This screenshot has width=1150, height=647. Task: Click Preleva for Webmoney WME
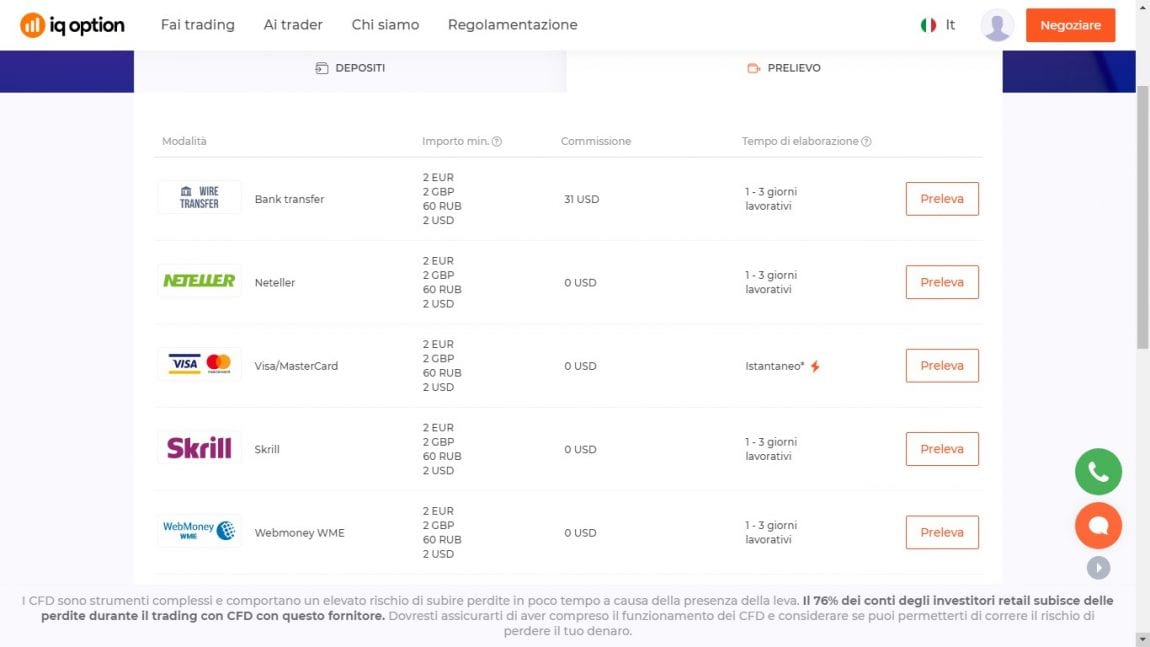point(941,532)
